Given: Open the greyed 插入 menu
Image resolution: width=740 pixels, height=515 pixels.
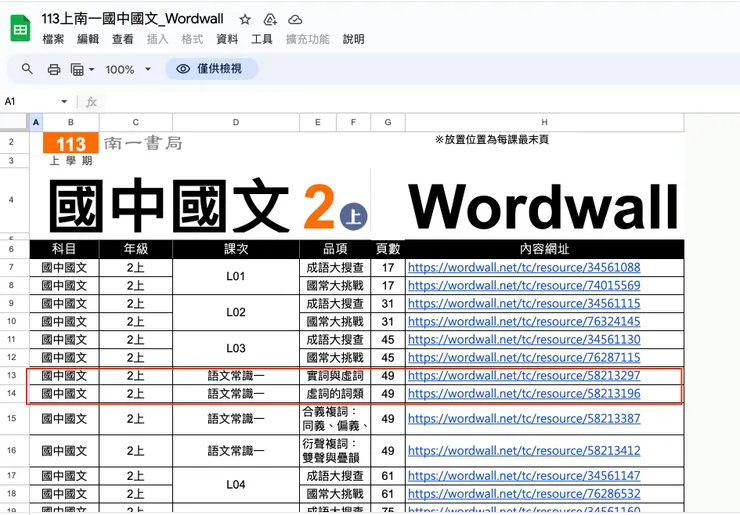Looking at the screenshot, I should (x=158, y=39).
